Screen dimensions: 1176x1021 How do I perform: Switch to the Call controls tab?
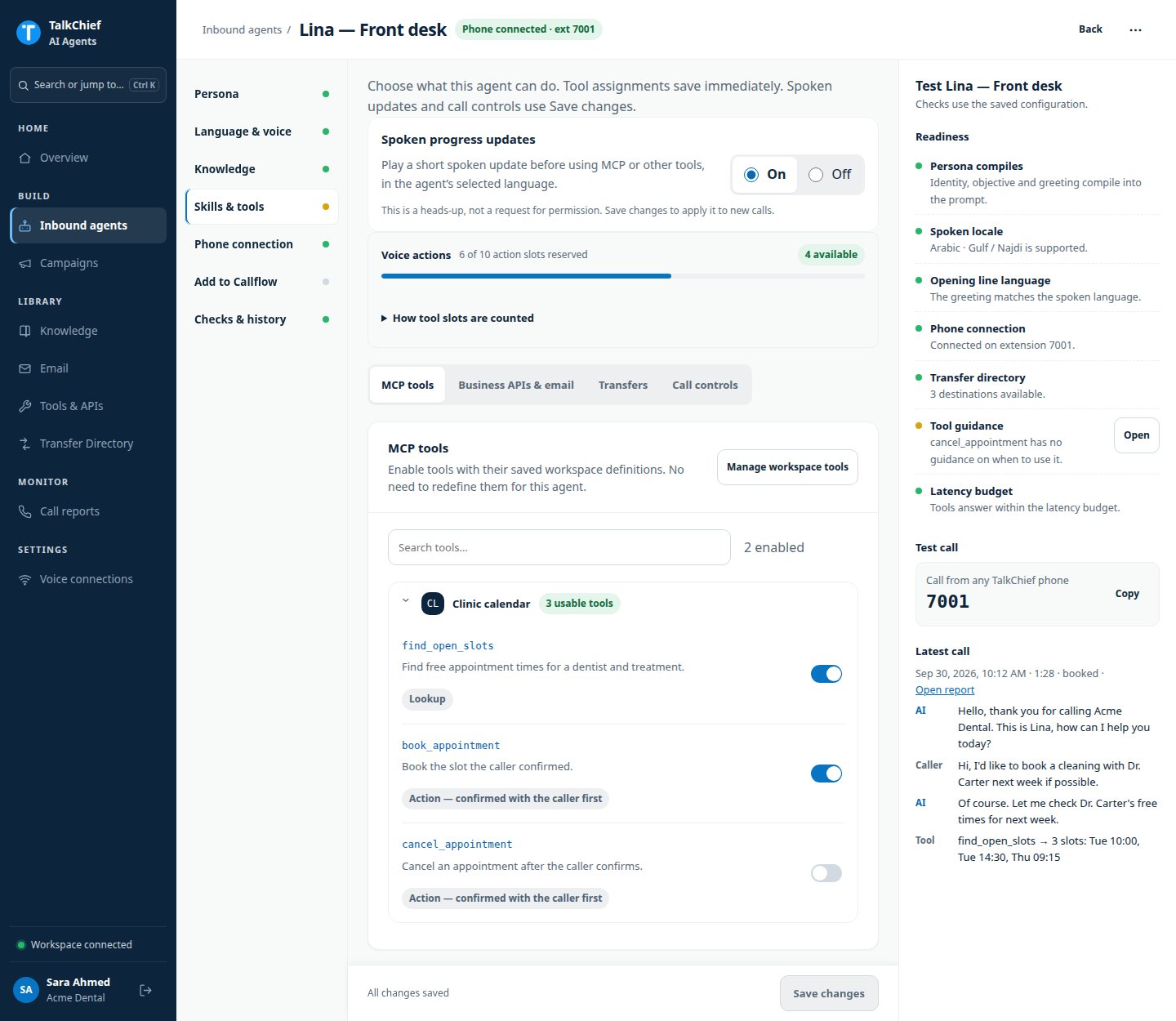(705, 386)
